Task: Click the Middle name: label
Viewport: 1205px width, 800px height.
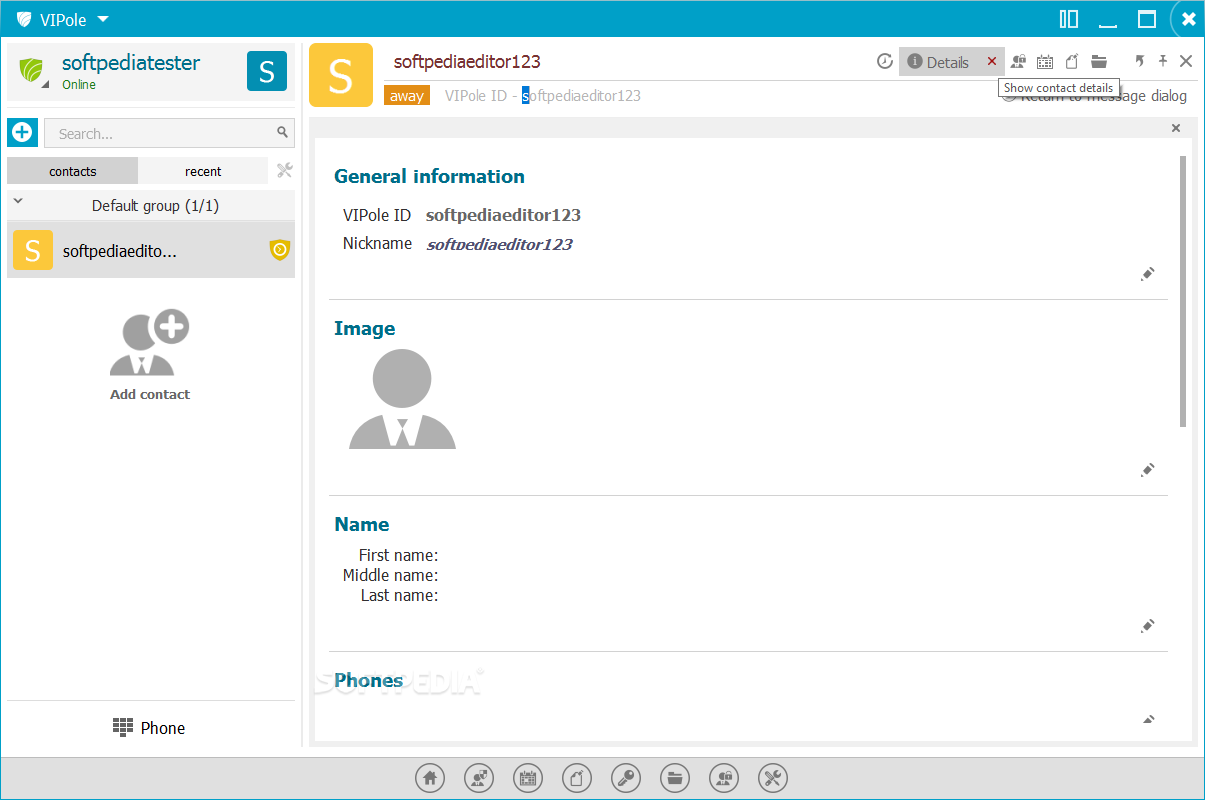Action: (x=390, y=575)
